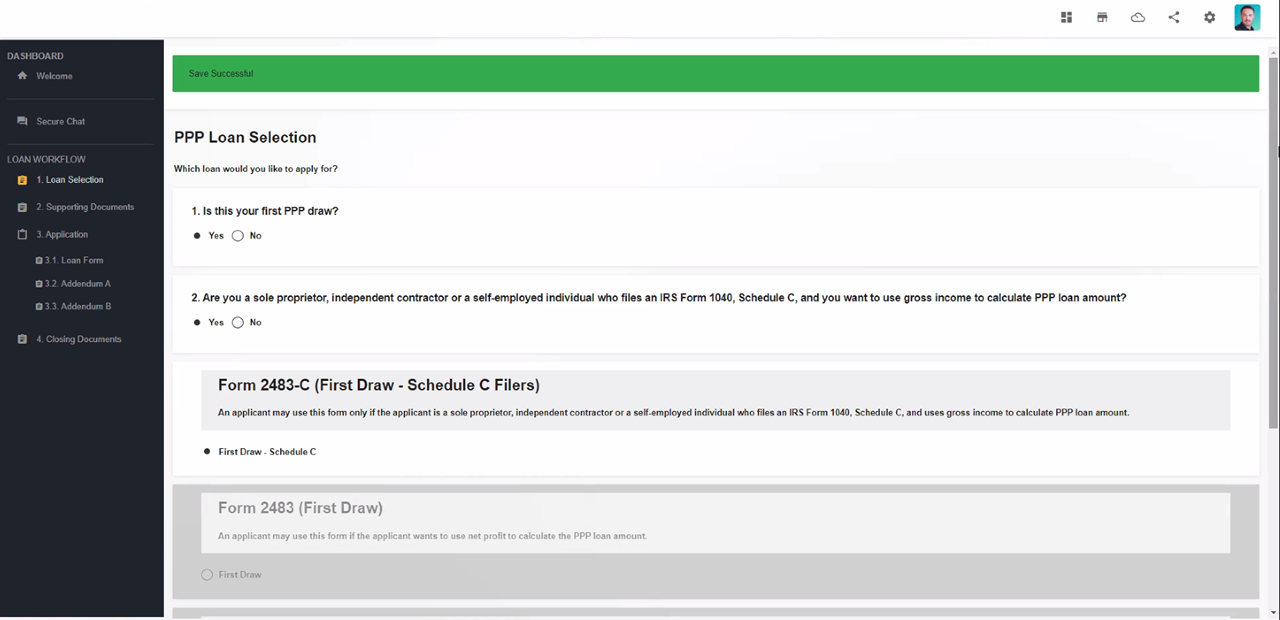Choose No for sole proprietor Schedule C question
This screenshot has height=620, width=1280.
click(x=238, y=322)
